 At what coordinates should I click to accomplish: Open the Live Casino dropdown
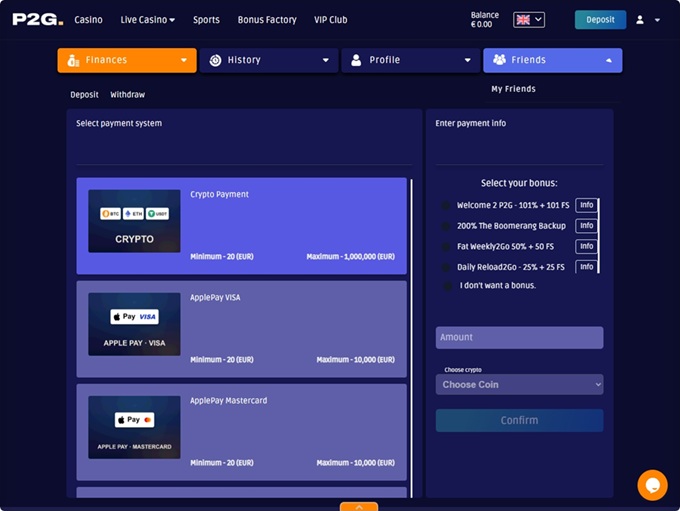[147, 20]
